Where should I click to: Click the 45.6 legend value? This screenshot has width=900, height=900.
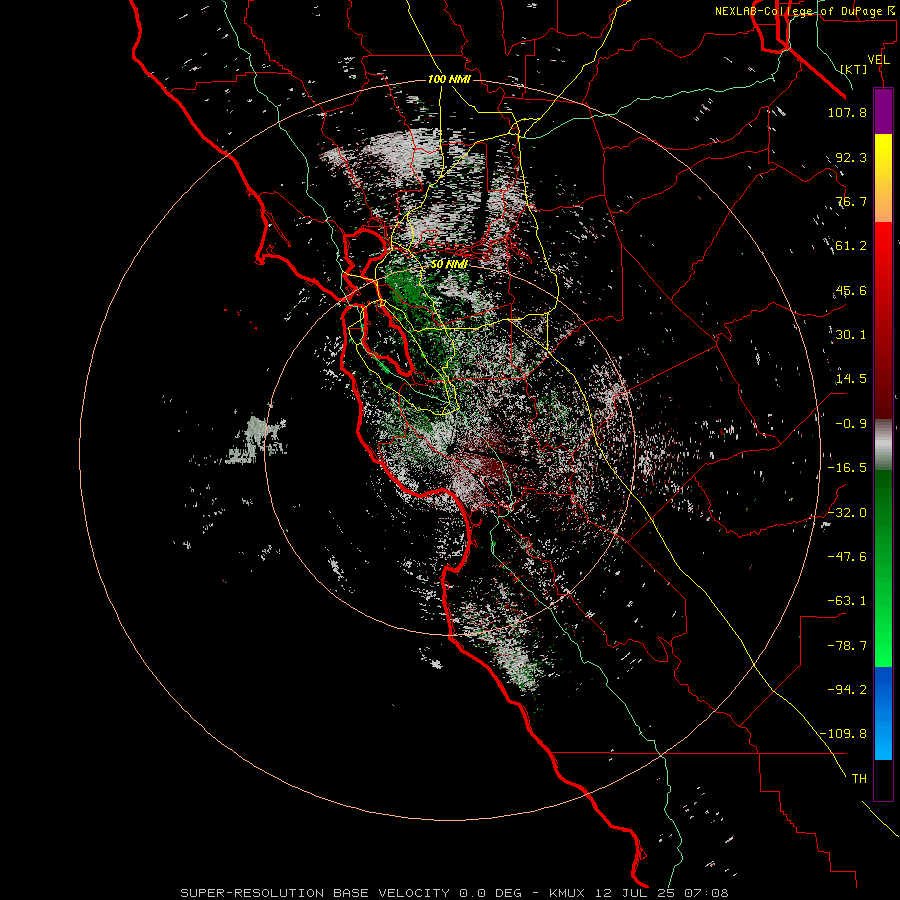851,290
